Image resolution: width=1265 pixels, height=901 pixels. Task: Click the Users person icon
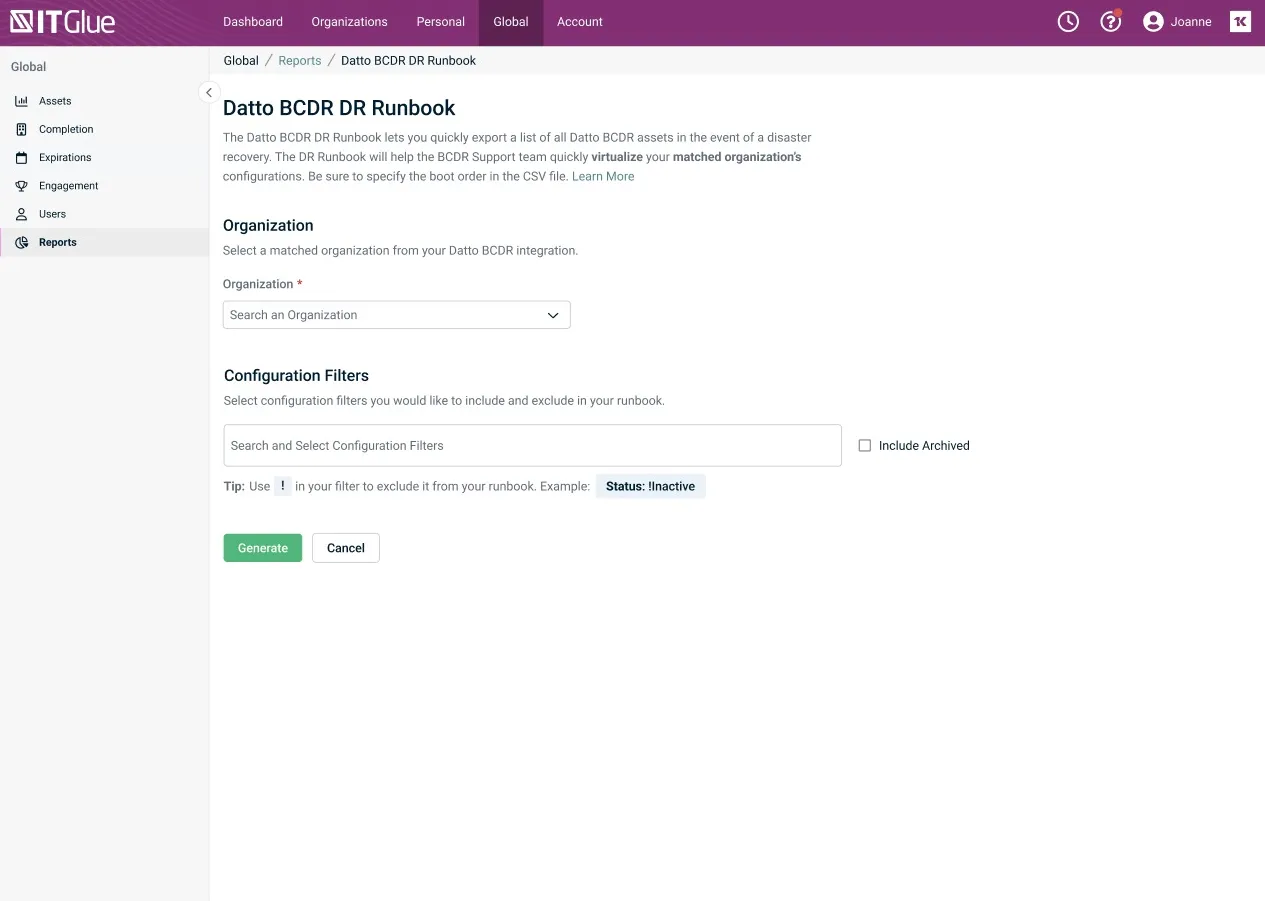[x=21, y=214]
